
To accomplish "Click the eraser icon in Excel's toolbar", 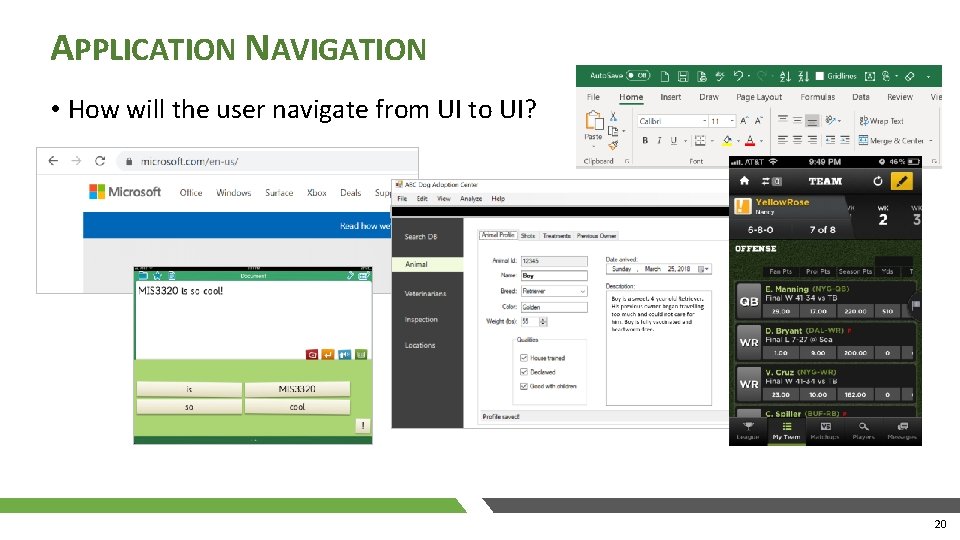I will tap(910, 77).
